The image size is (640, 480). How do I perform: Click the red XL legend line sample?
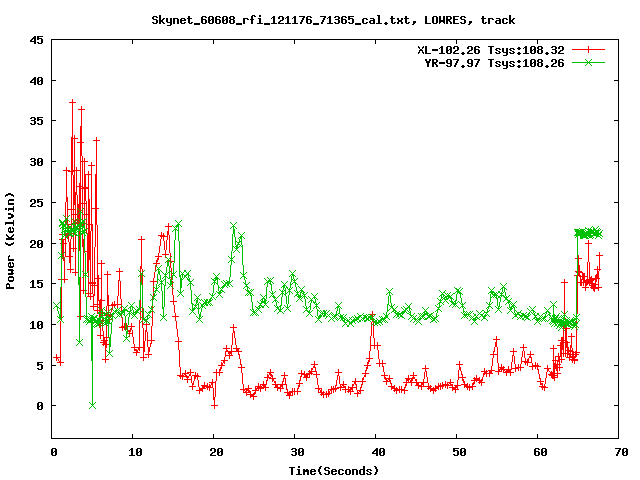(x=588, y=50)
